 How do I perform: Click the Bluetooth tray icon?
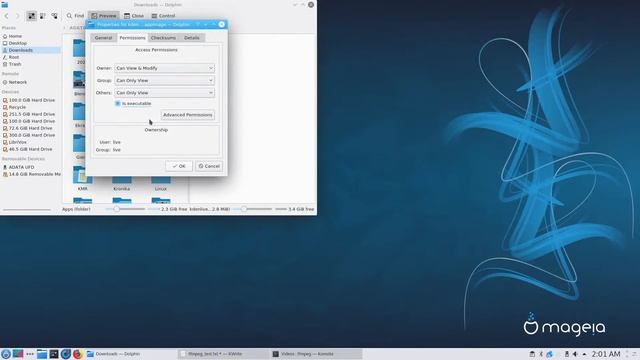[541, 354]
